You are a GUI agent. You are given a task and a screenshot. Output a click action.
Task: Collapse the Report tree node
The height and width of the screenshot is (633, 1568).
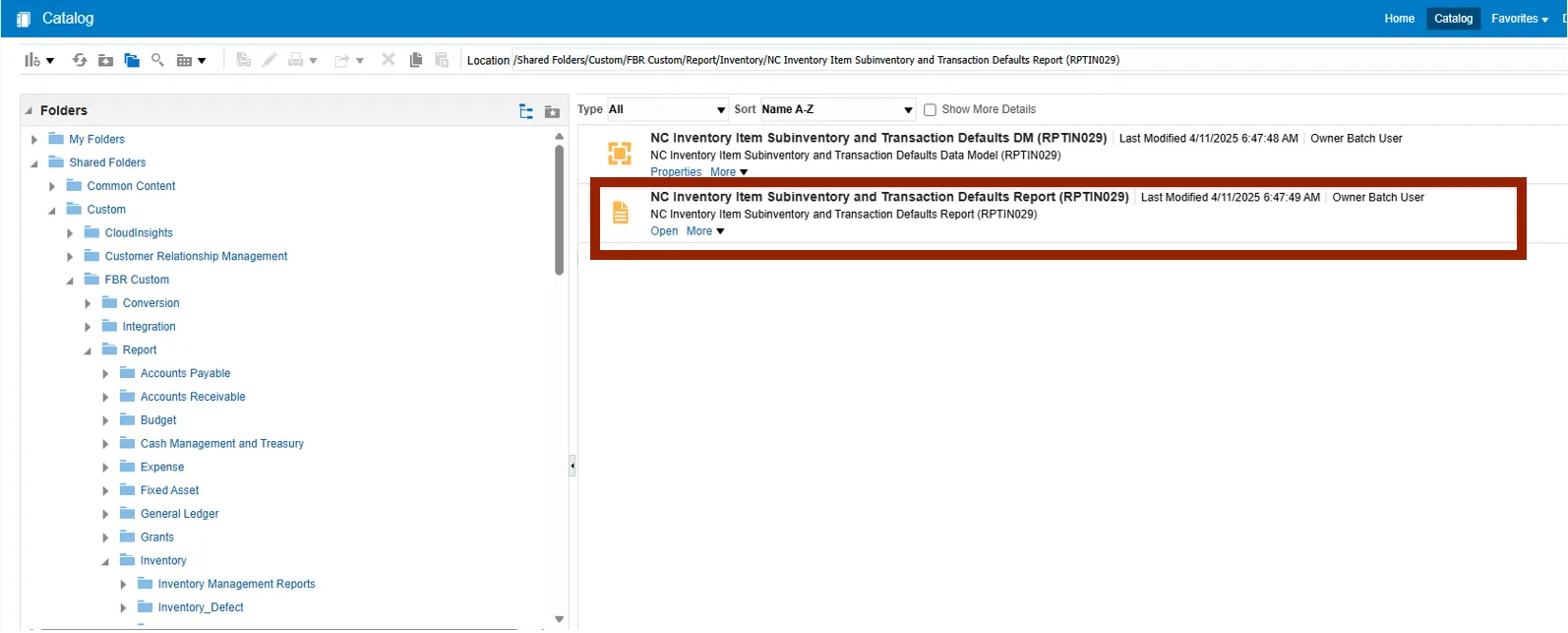[x=88, y=351]
